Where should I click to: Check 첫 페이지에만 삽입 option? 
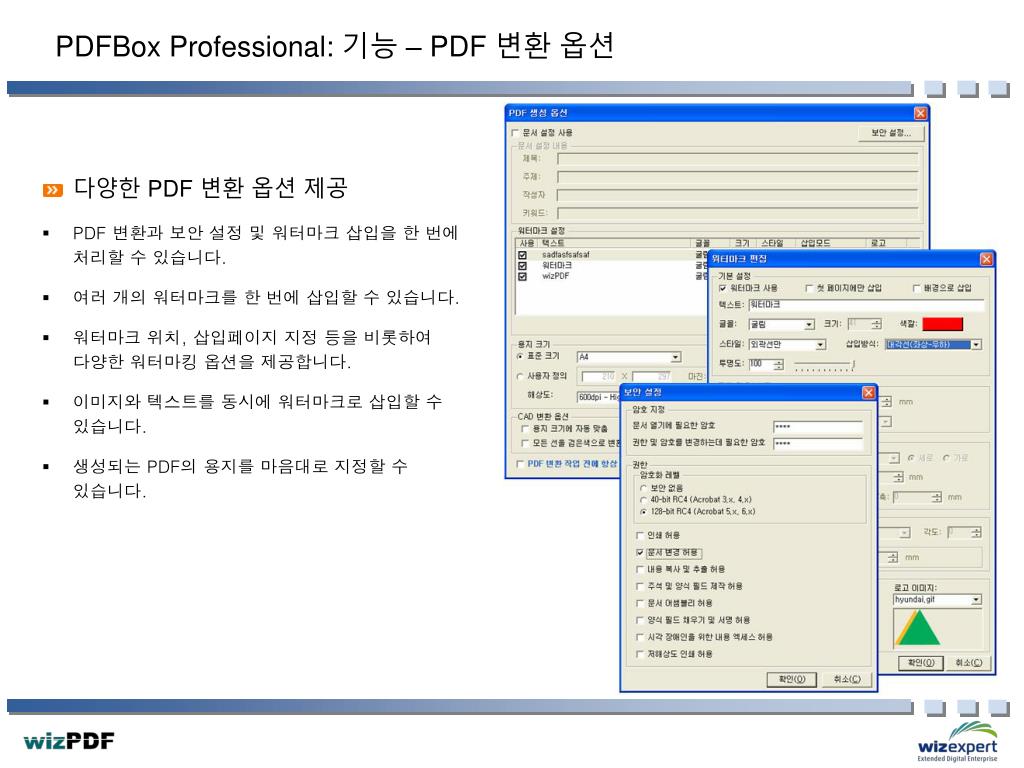pos(809,288)
